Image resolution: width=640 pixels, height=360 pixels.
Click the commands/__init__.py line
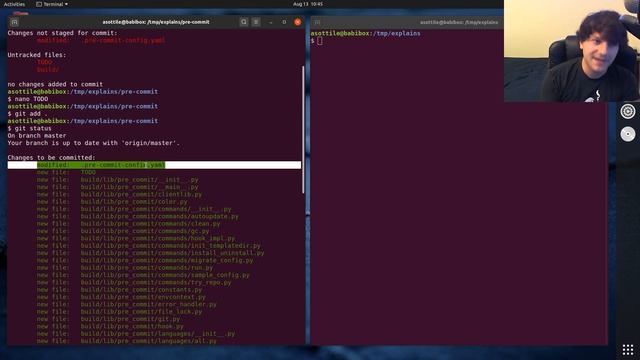click(x=134, y=209)
